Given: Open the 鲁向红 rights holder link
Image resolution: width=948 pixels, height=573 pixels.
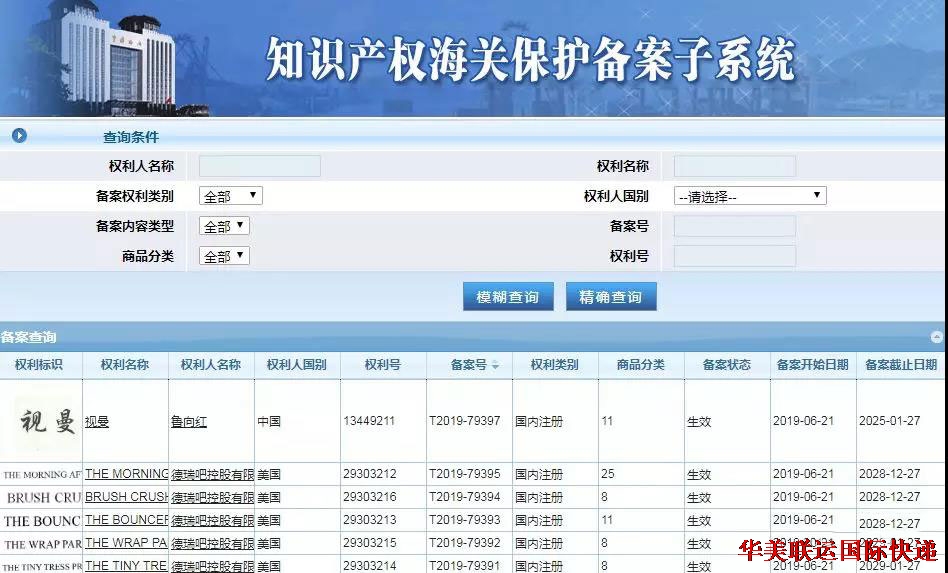Looking at the screenshot, I should [189, 422].
